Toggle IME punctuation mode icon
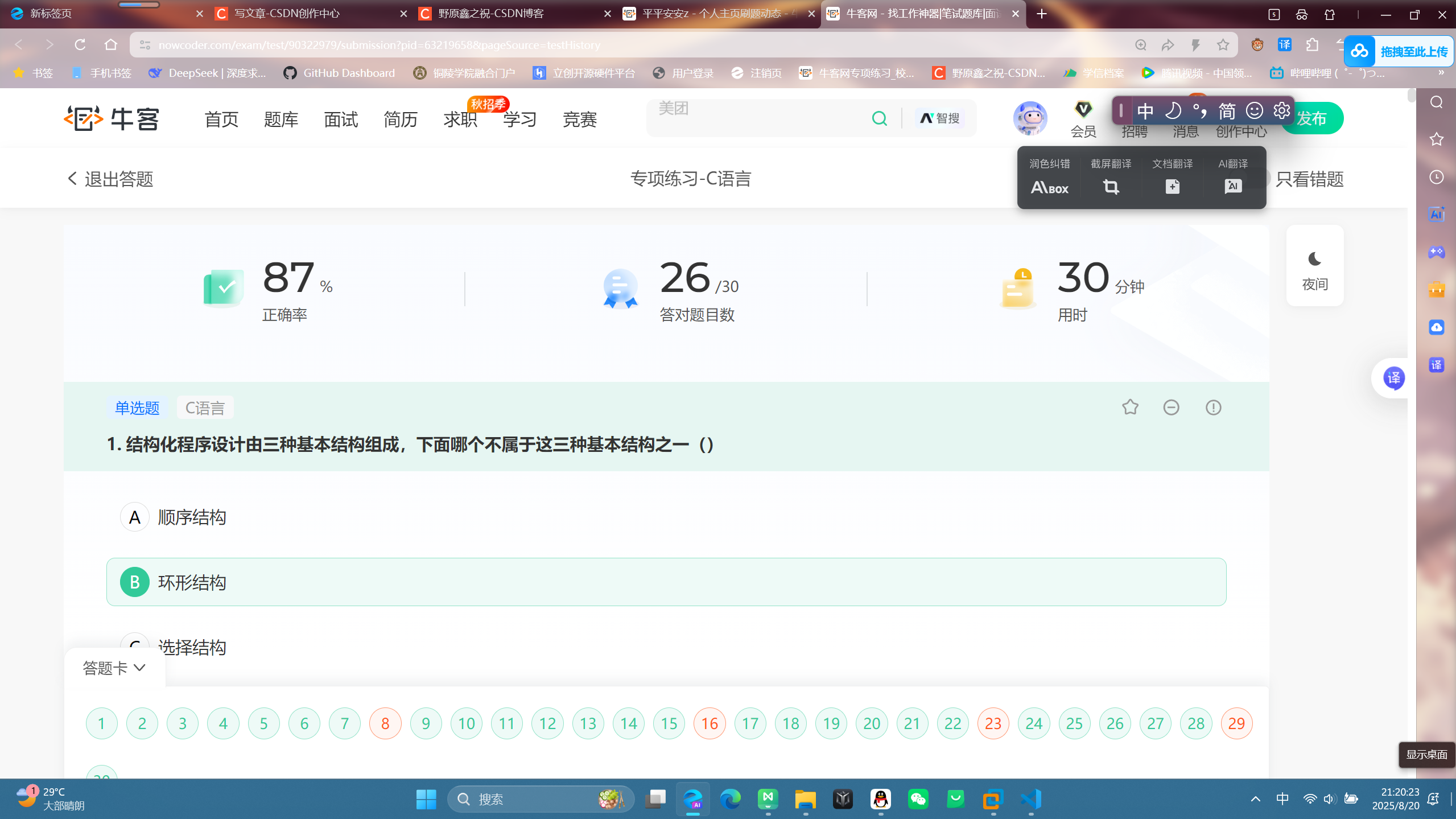Viewport: 1456px width, 819px height. [1199, 110]
